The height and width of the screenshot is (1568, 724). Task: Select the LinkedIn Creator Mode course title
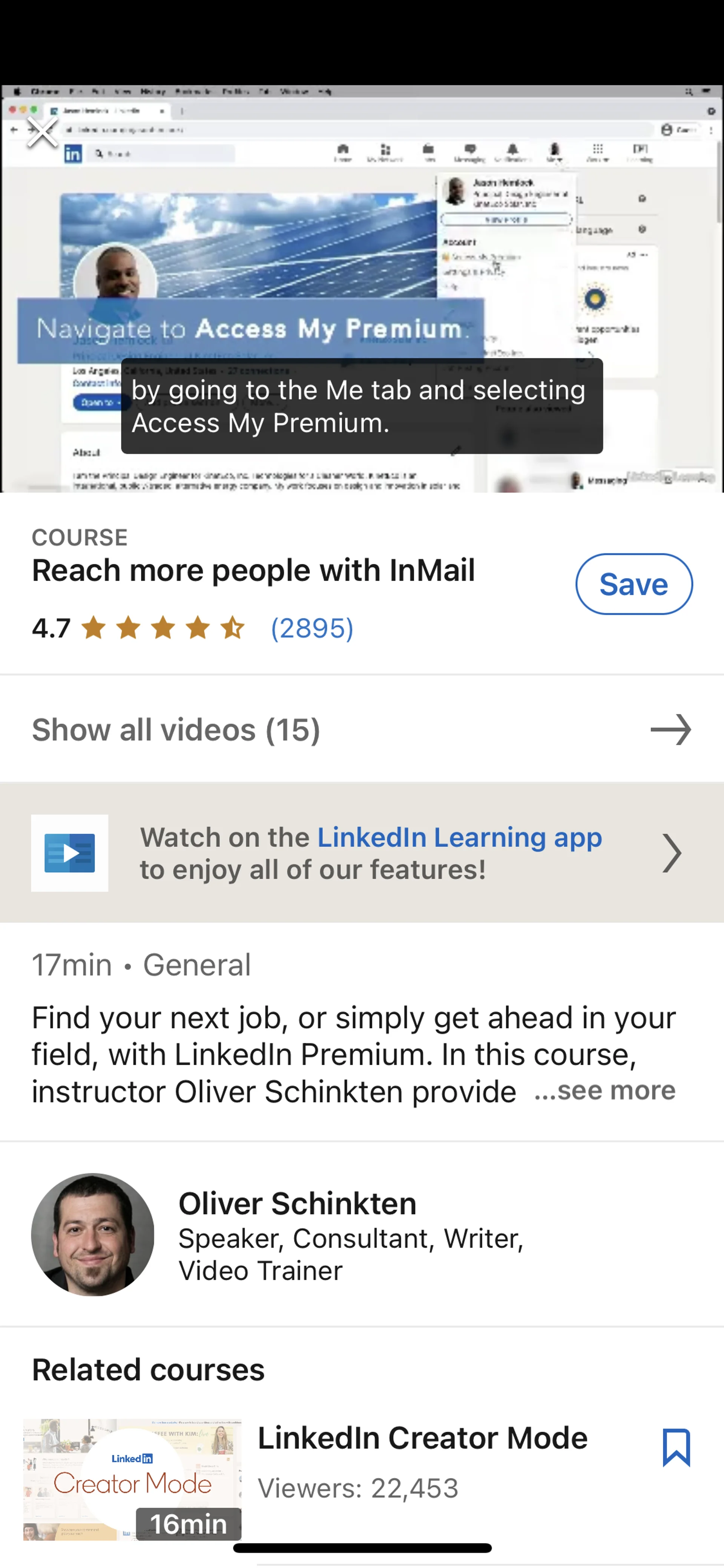pyautogui.click(x=422, y=1438)
